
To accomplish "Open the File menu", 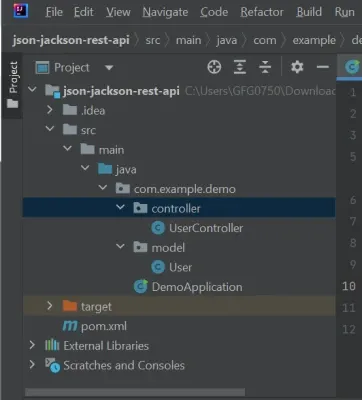I will (x=54, y=12).
